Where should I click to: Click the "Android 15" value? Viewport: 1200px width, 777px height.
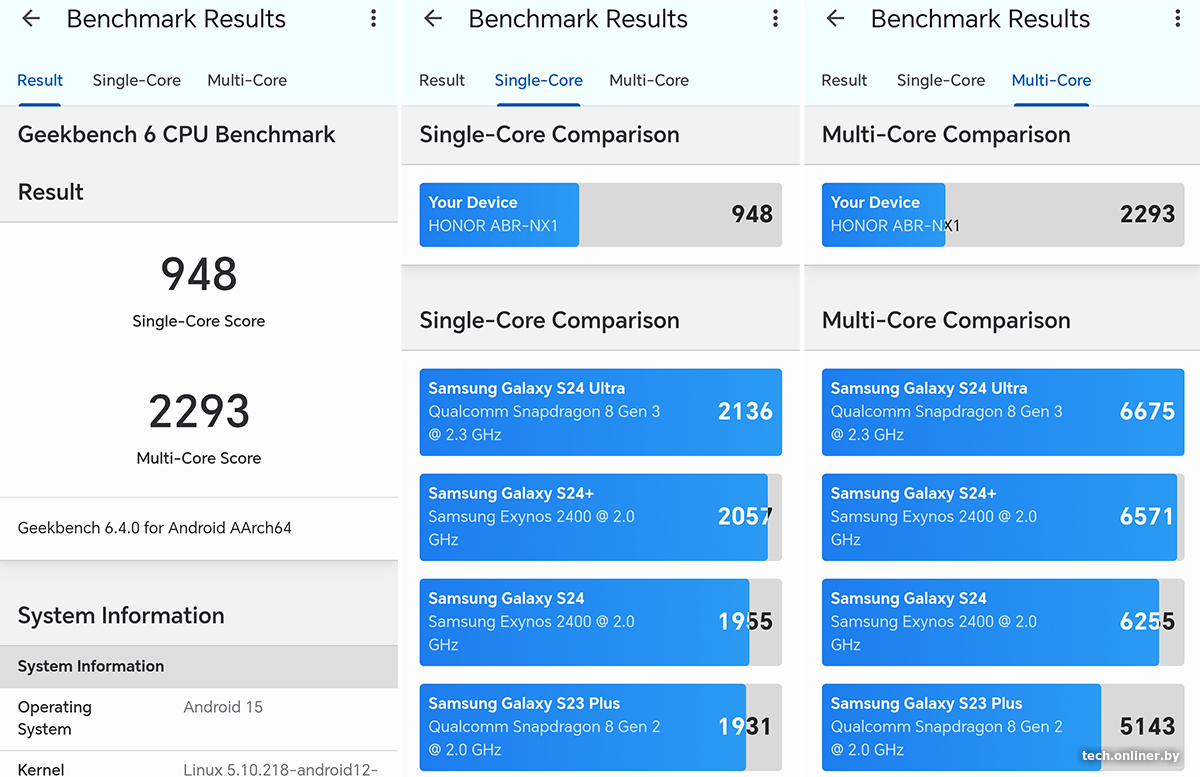click(223, 707)
